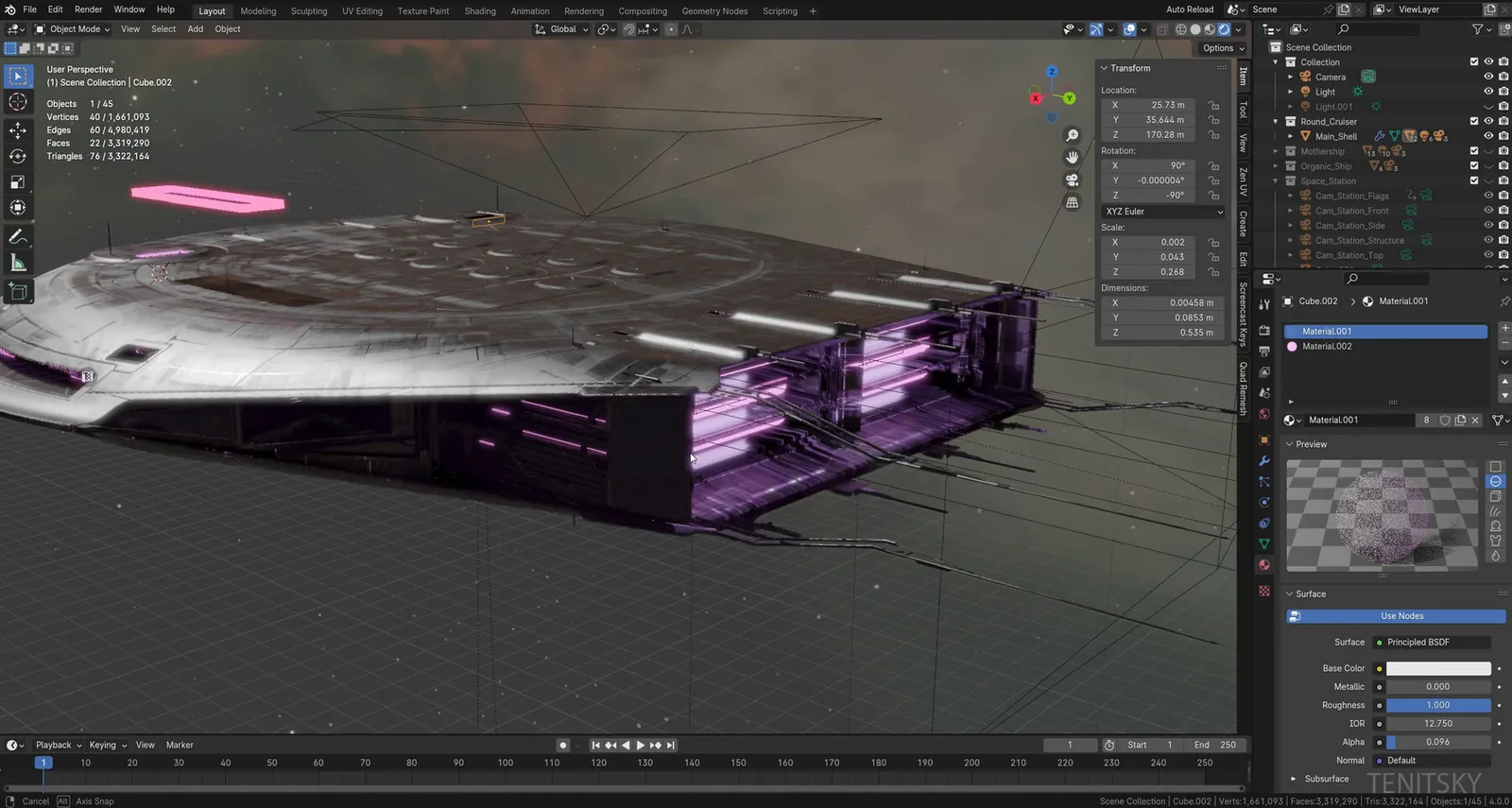Click the End frame field

click(x=1215, y=745)
